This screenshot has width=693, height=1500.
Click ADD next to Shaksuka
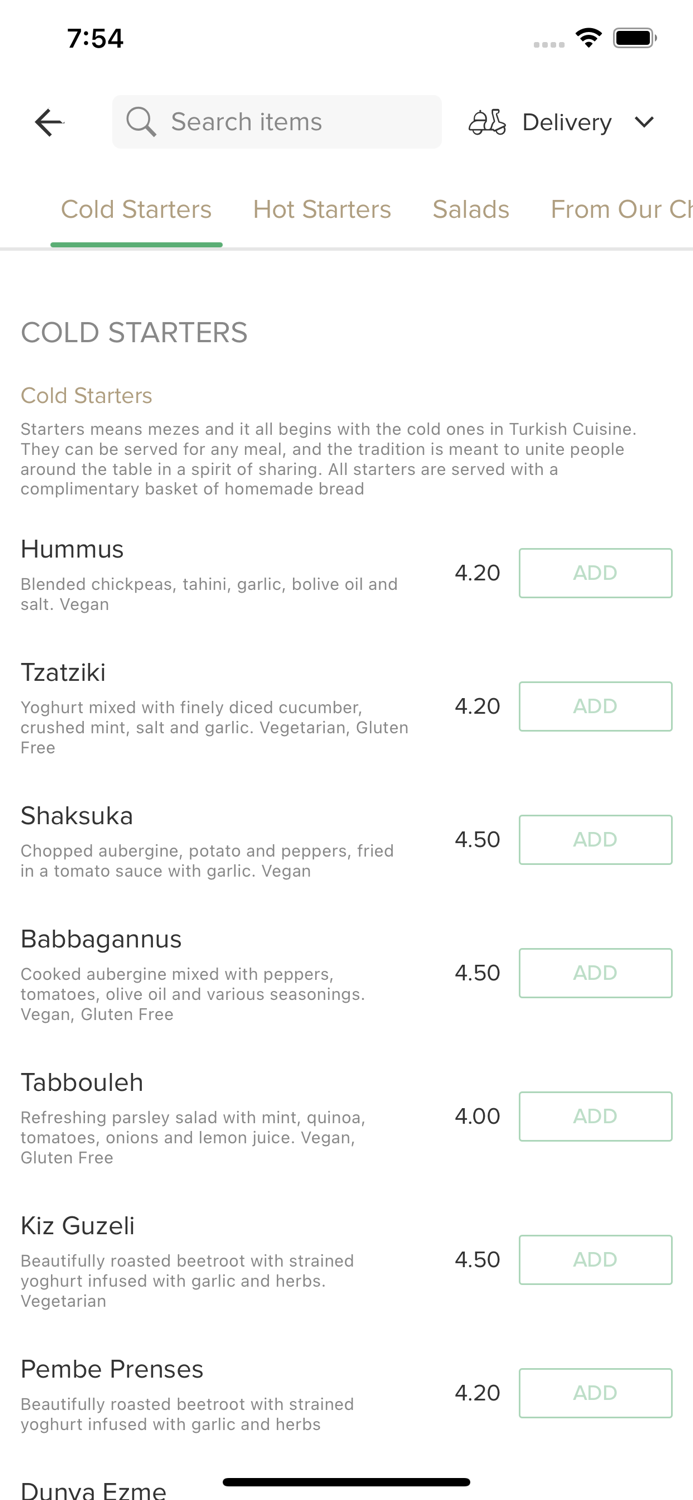(595, 839)
